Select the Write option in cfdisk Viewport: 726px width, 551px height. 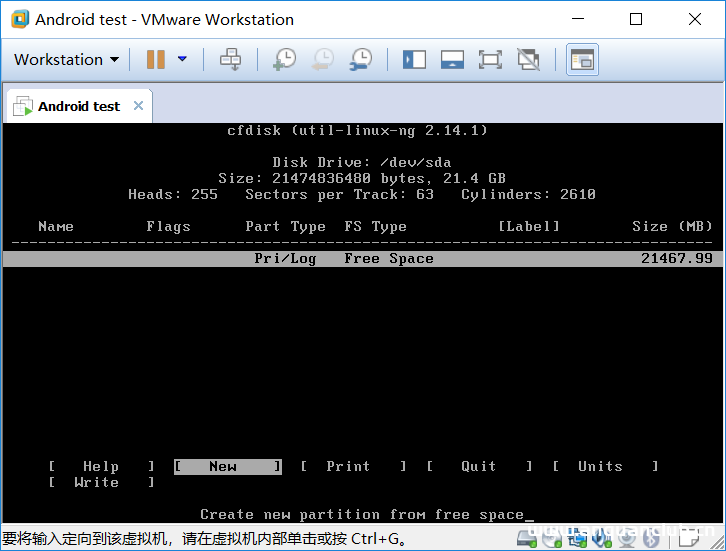(101, 482)
